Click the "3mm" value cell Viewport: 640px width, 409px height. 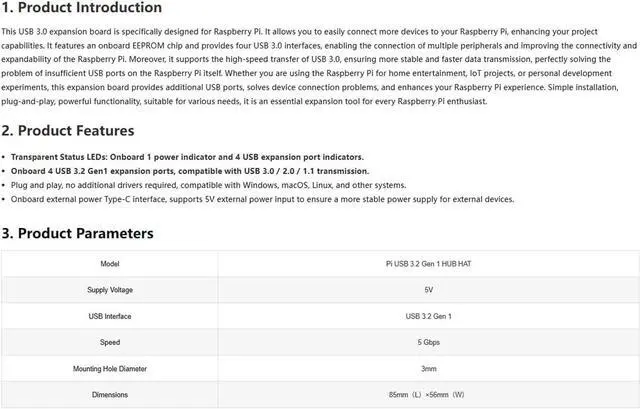click(x=428, y=368)
